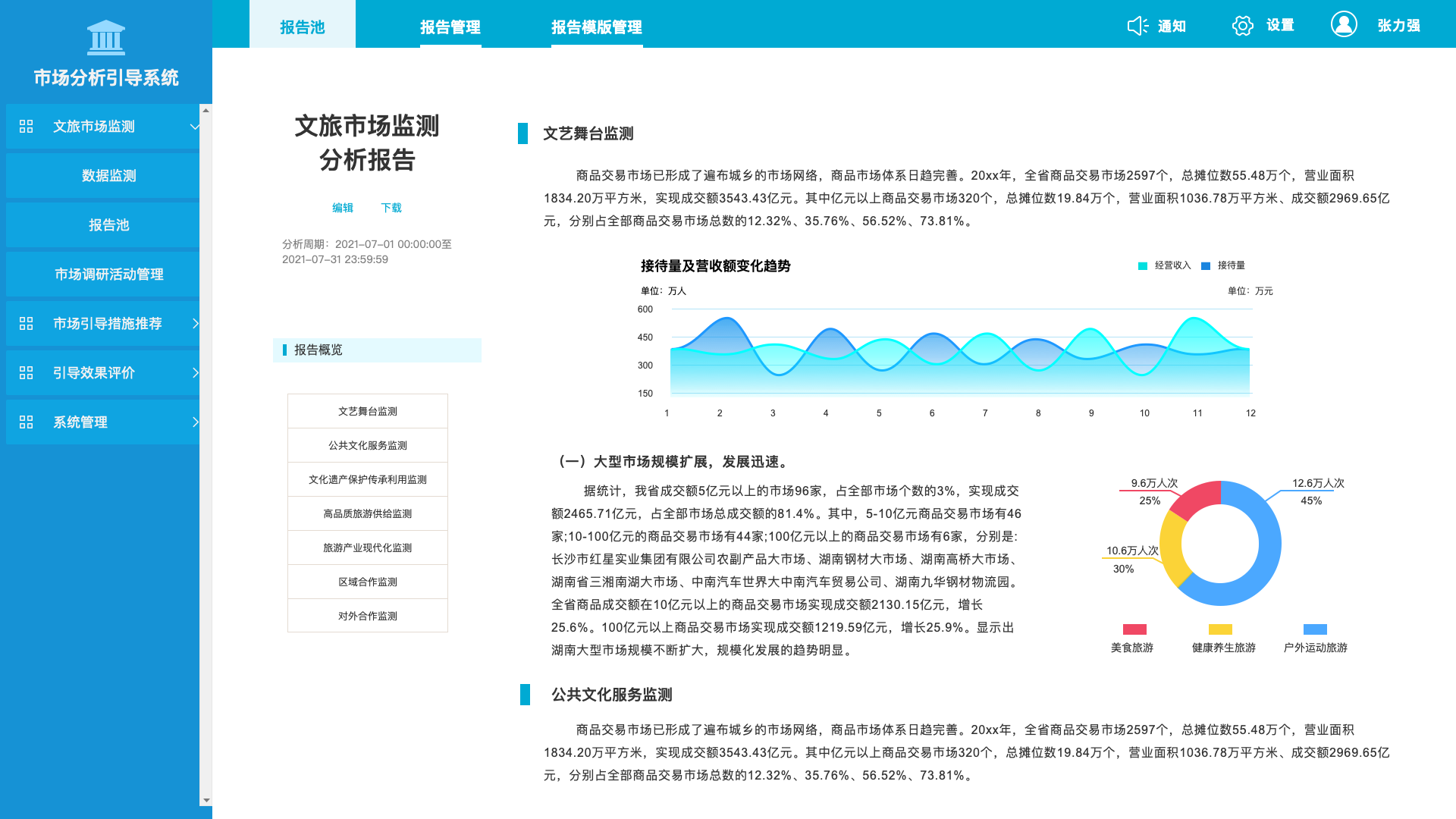Click grid icon beside 引导效果评价
Image resolution: width=1456 pixels, height=819 pixels.
coord(27,373)
